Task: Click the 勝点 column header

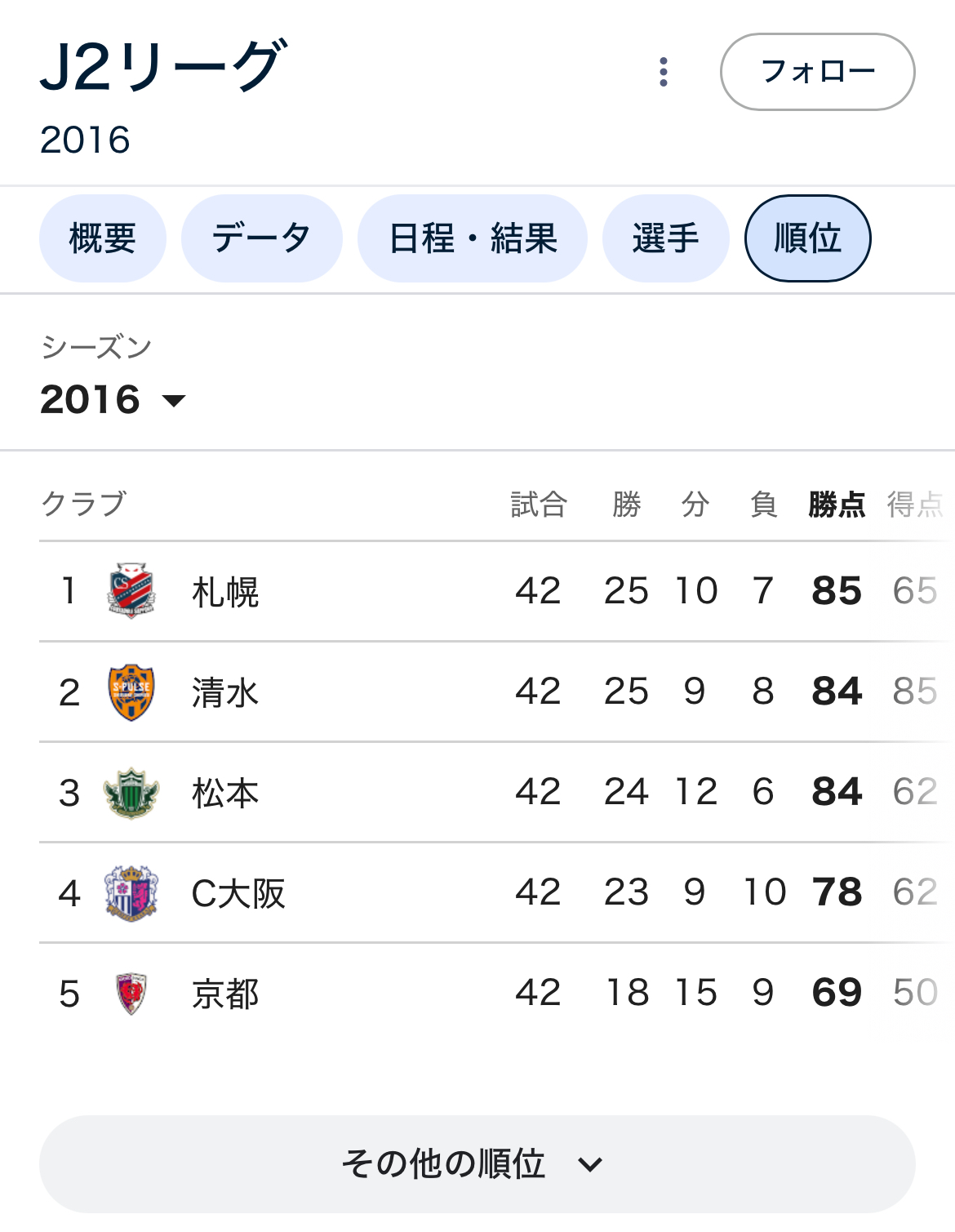Action: click(837, 504)
